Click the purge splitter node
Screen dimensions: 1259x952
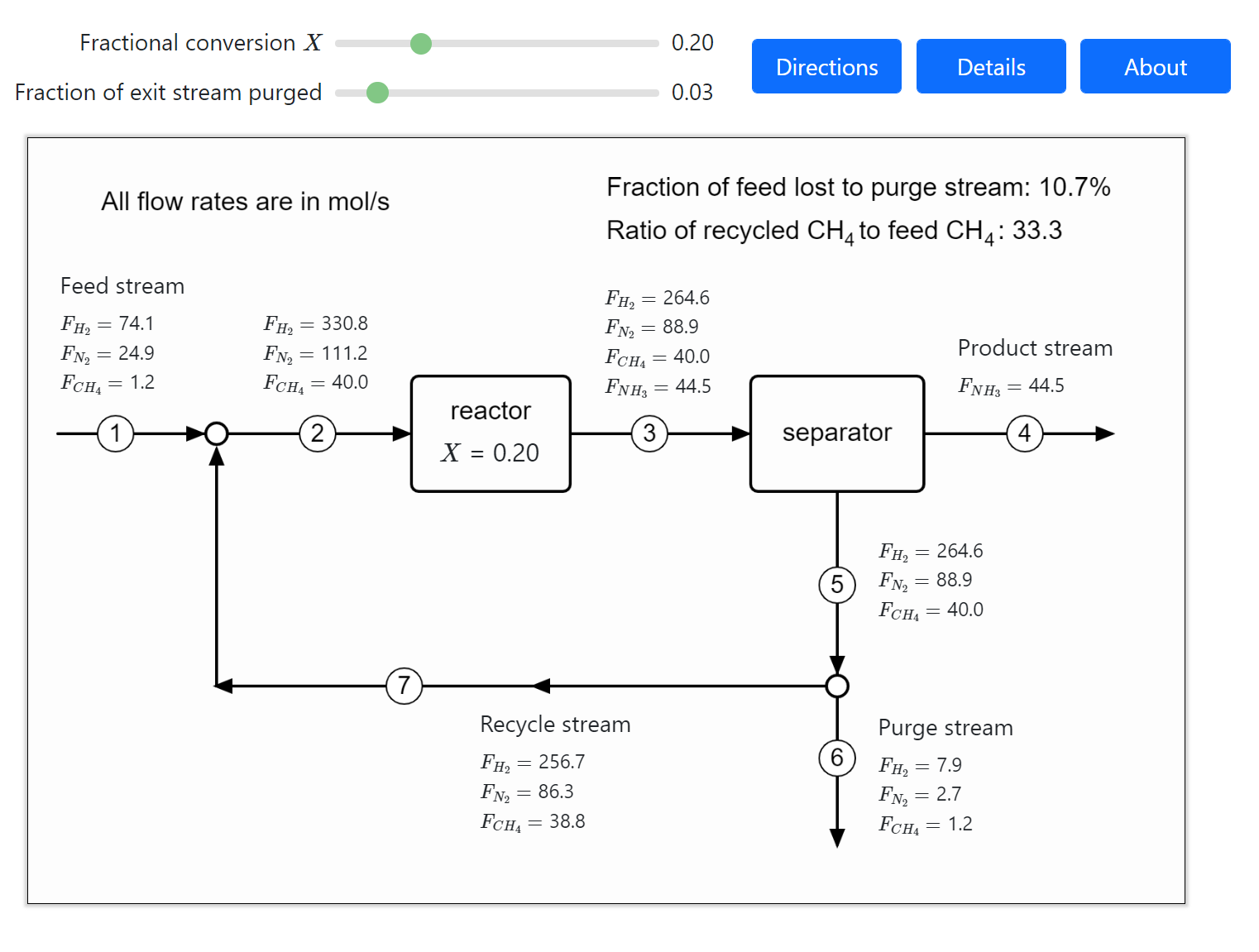click(837, 686)
